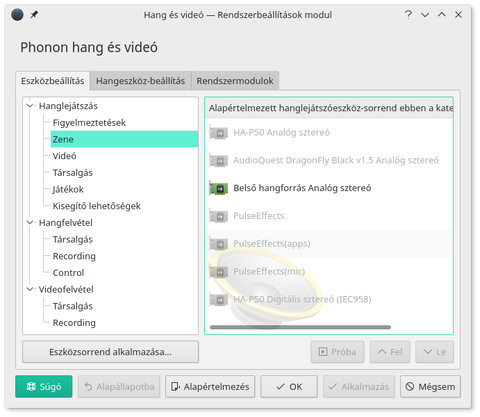This screenshot has width=480, height=417.
Task: Select the Hanglejátszás parent item
Action: [68, 106]
